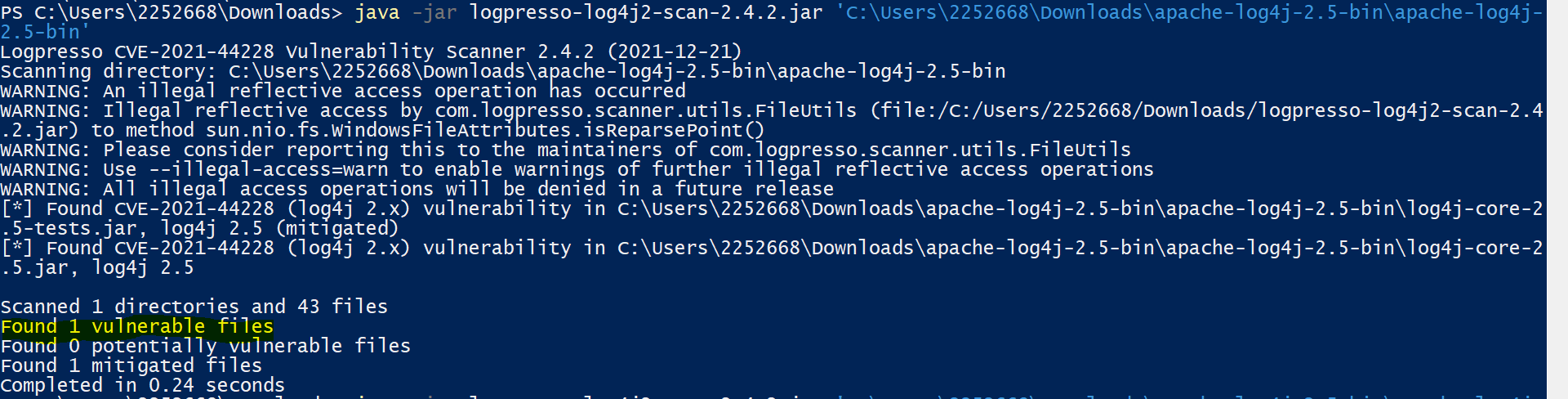Click the "Found 0 potentially vulnerable files" line

[x=205, y=347]
